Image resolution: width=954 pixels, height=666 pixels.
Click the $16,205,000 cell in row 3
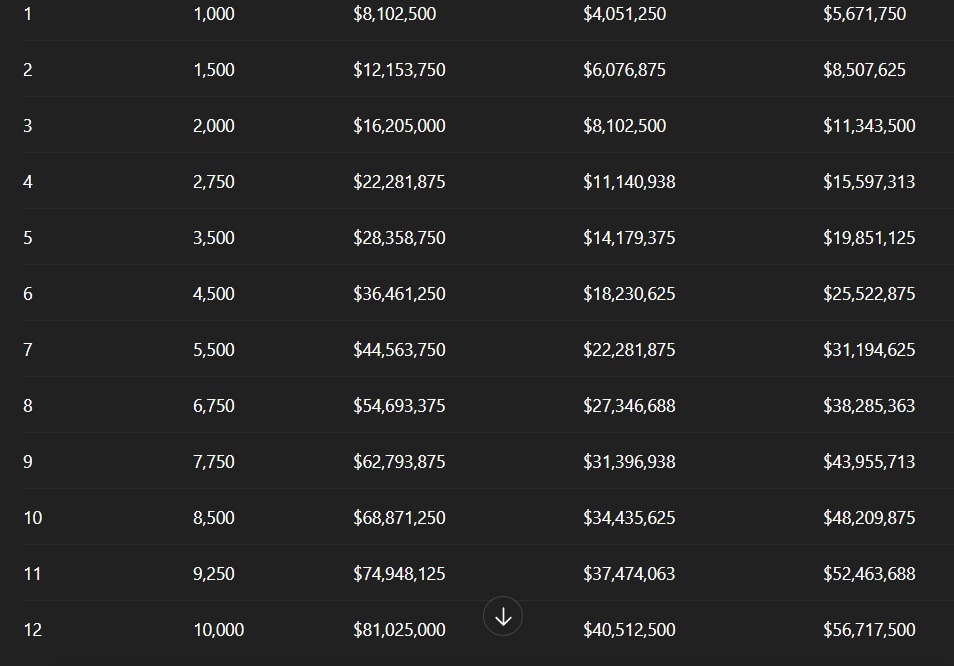[399, 126]
